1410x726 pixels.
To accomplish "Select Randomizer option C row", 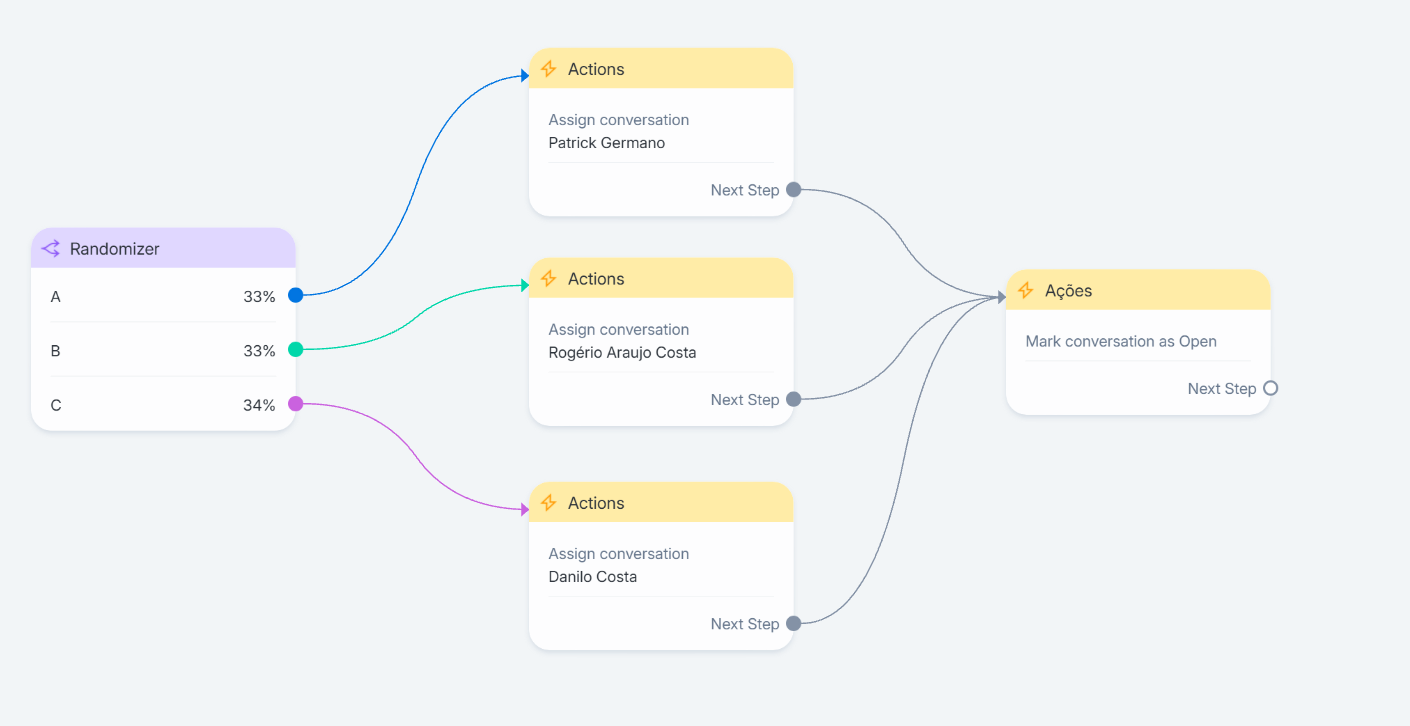I will tap(163, 404).
